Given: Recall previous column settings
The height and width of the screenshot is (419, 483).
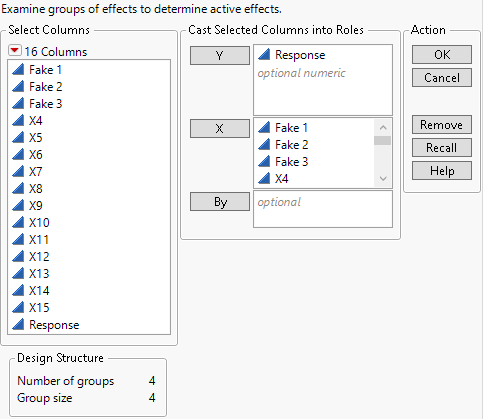Looking at the screenshot, I should [x=442, y=148].
